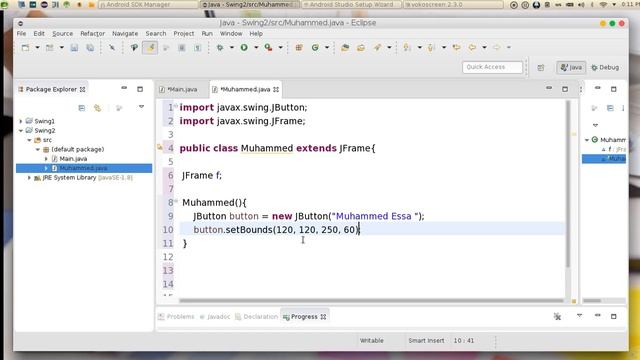
Task: Open the Progress view menu triangle
Action: [x=579, y=316]
